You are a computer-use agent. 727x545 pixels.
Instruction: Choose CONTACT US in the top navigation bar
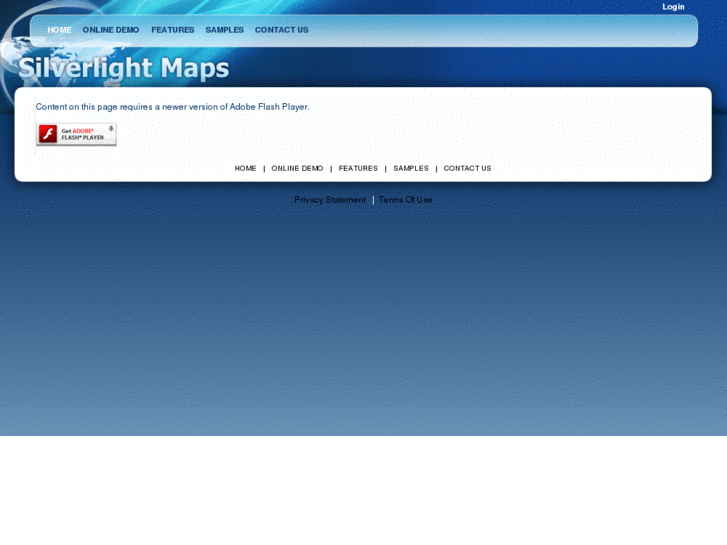tap(281, 30)
